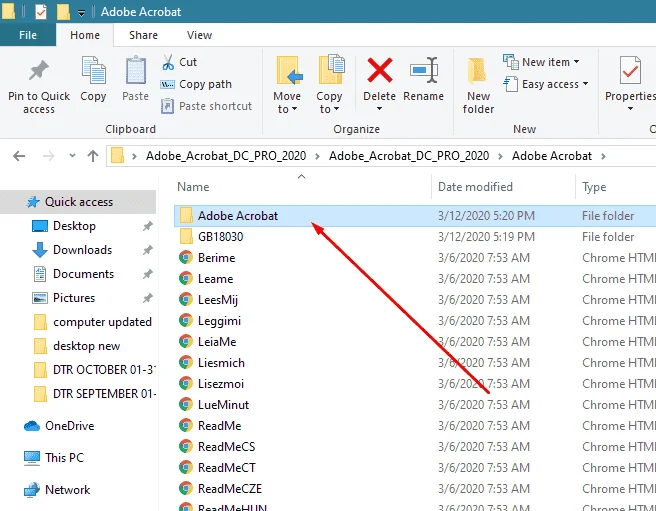Switch to the Share ribbon tab
The height and width of the screenshot is (511, 656).
(x=144, y=35)
